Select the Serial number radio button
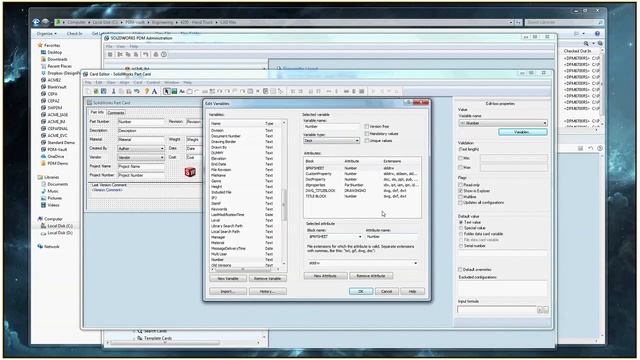The image size is (640, 360). pyautogui.click(x=461, y=246)
